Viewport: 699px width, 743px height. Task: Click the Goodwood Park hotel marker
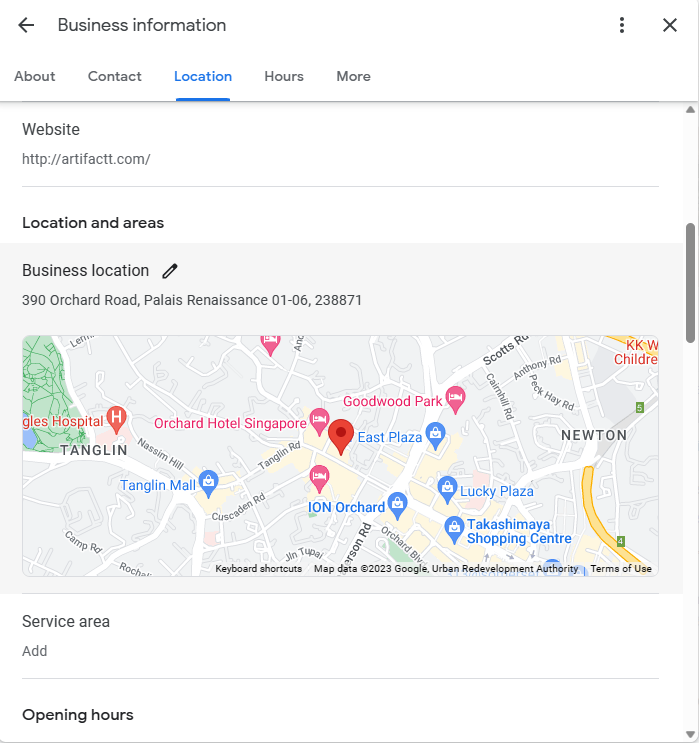tap(455, 399)
